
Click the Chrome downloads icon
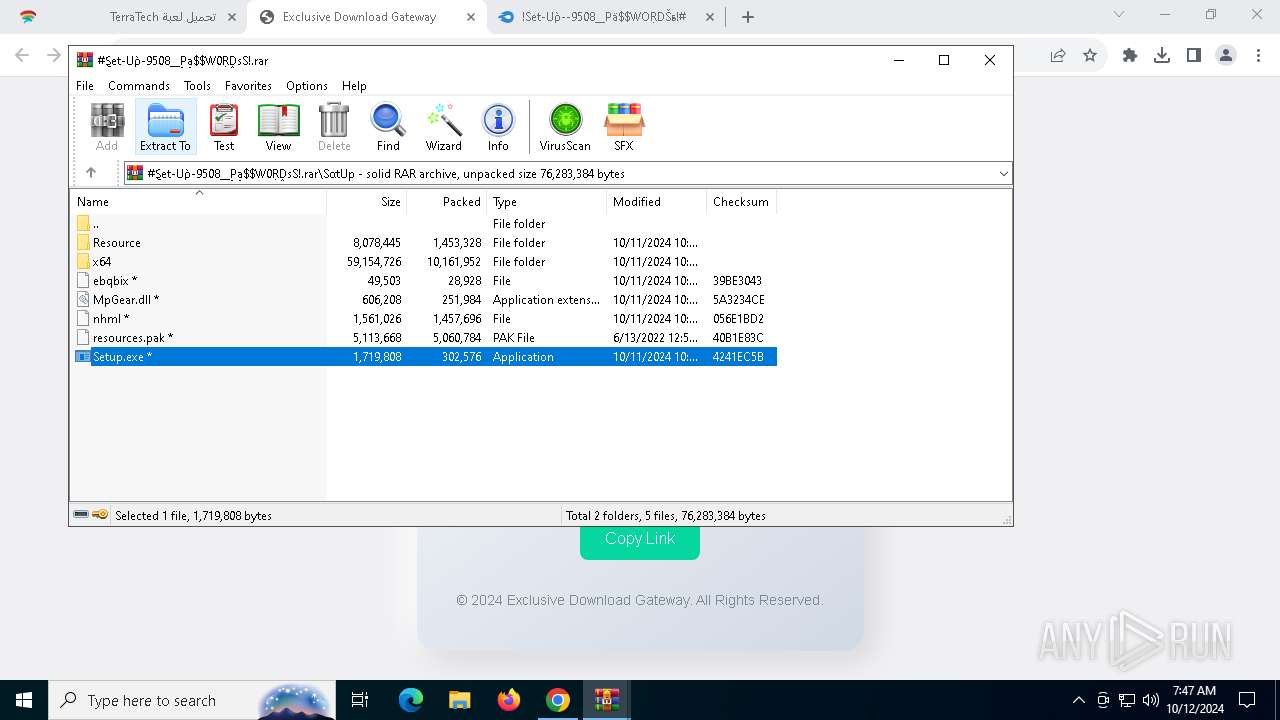[x=1162, y=56]
